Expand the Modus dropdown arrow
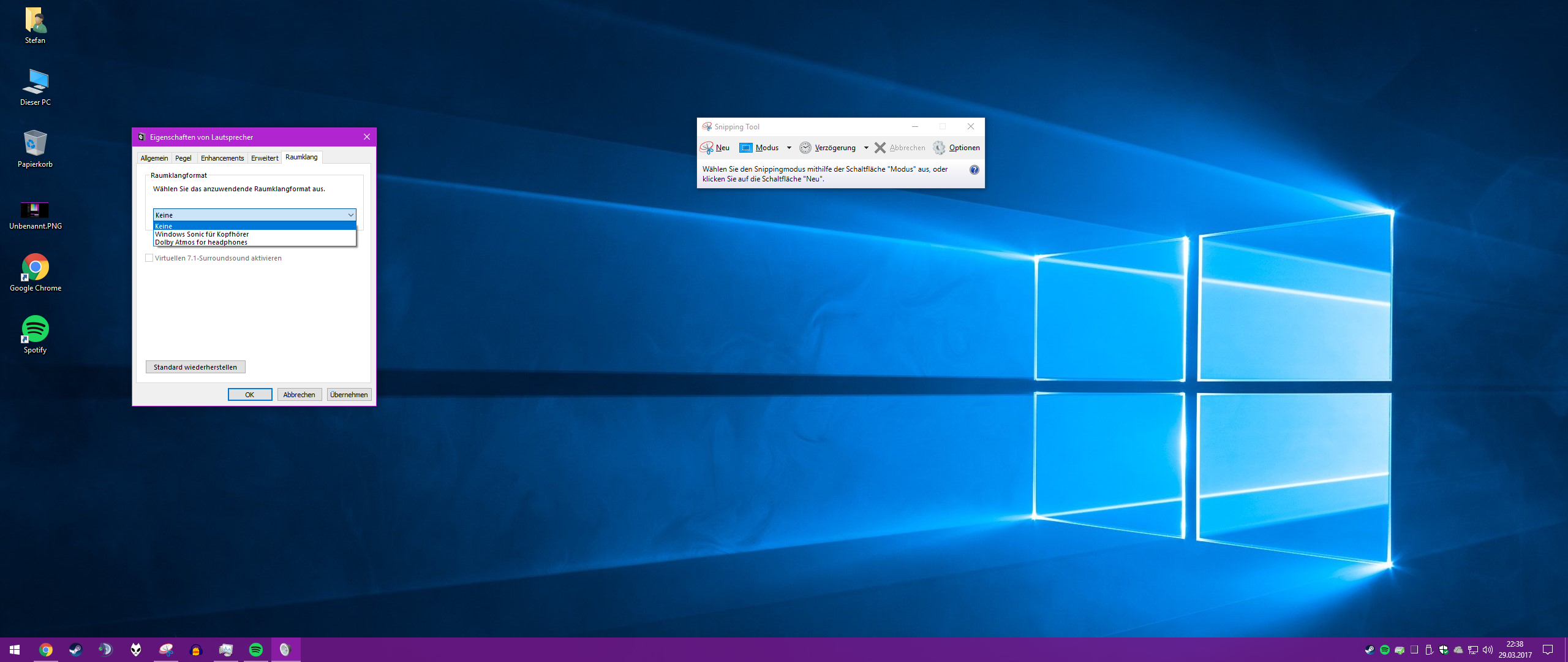The image size is (1568, 662). 789,148
